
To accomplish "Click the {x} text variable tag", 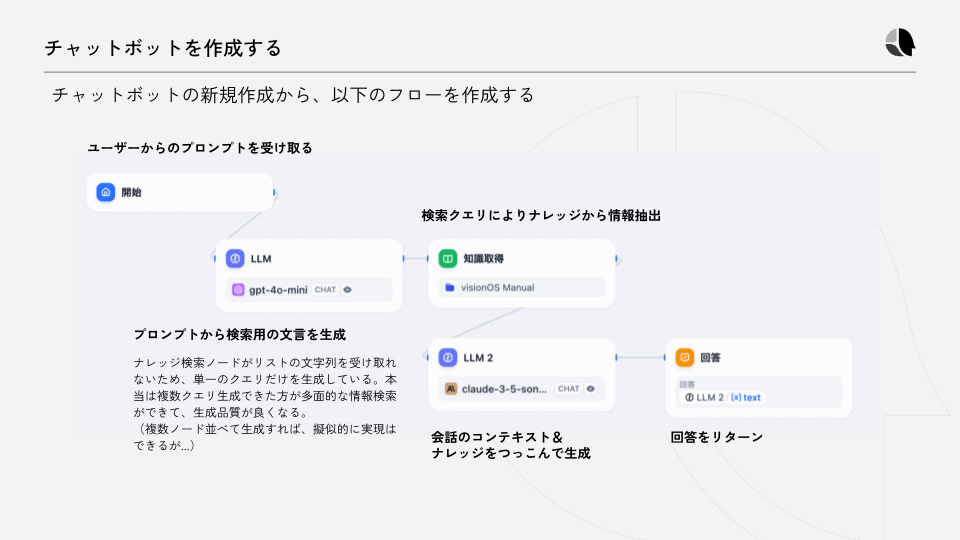I will point(746,397).
